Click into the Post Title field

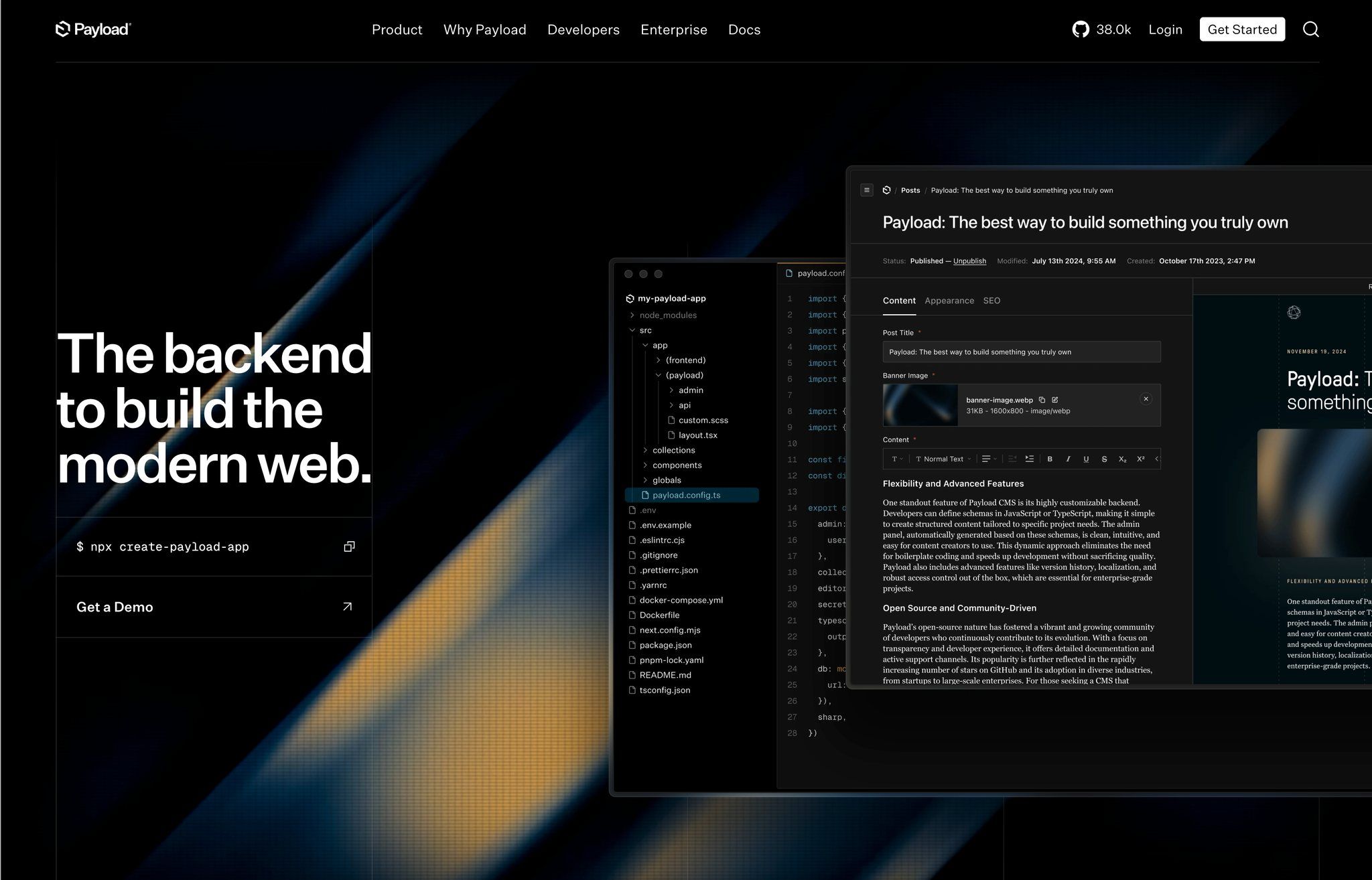coord(1021,352)
